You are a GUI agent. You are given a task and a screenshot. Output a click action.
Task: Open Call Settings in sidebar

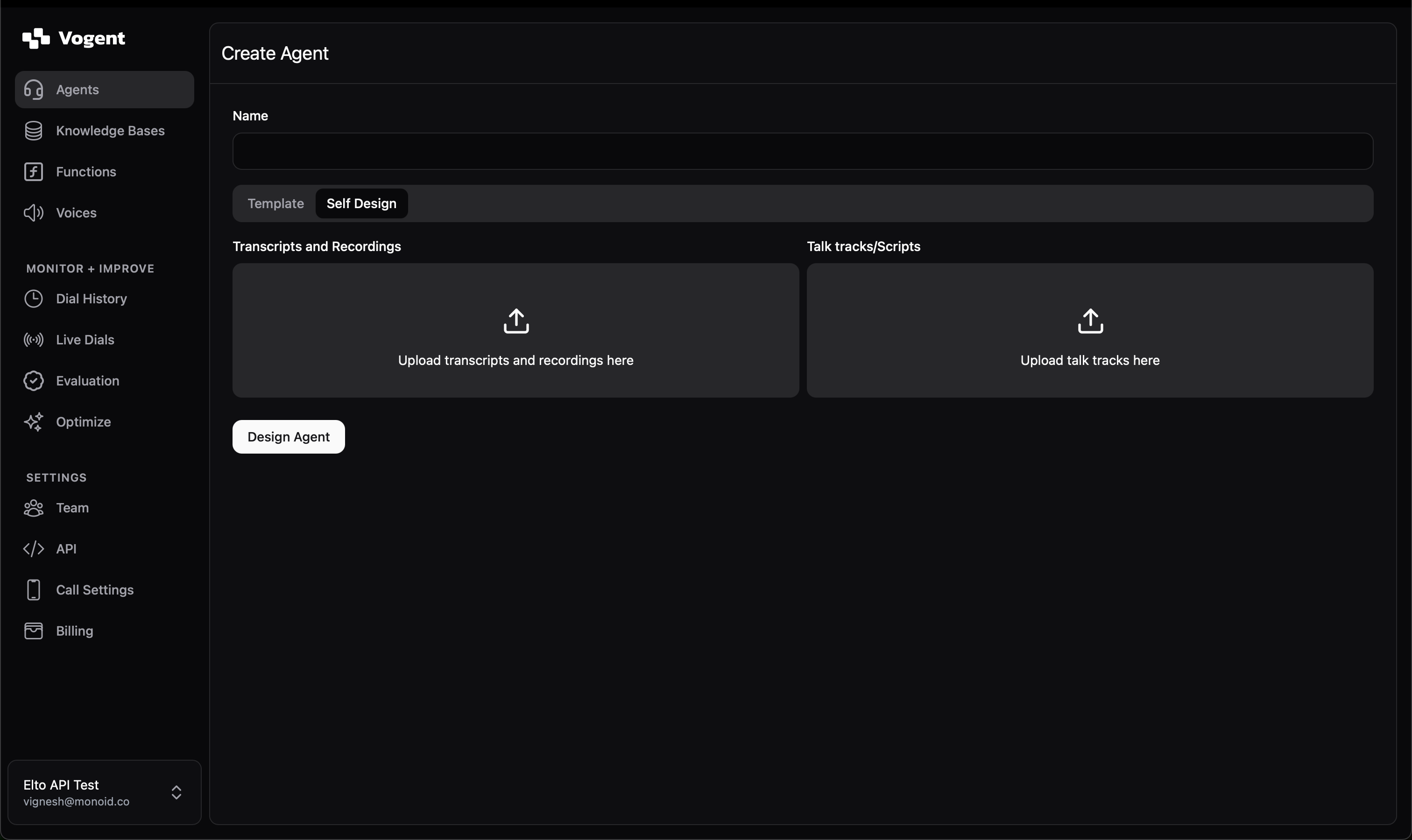point(105,590)
